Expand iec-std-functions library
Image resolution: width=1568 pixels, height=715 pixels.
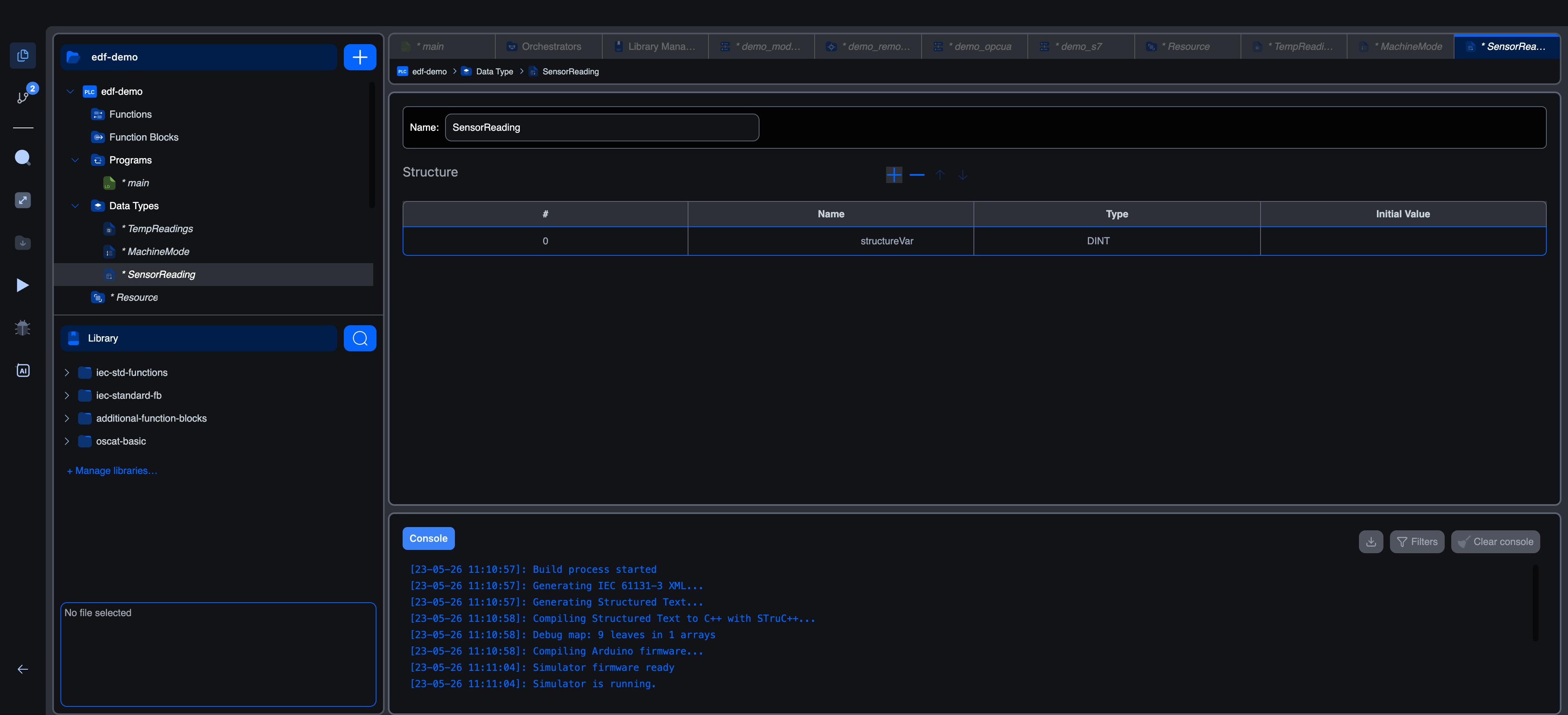tap(67, 372)
